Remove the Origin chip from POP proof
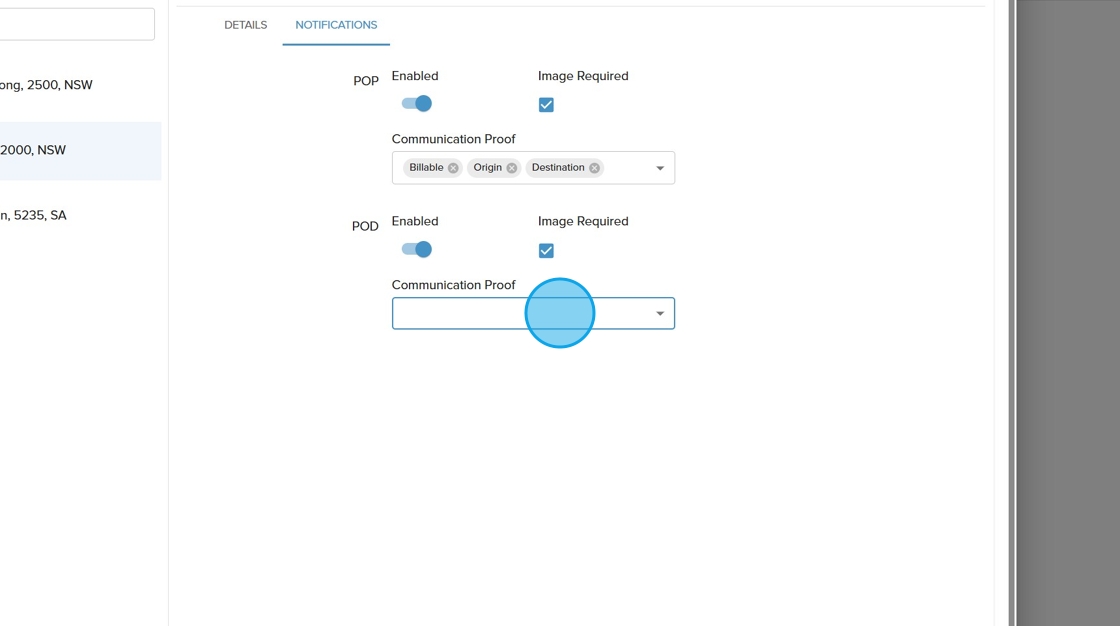The width and height of the screenshot is (1120, 626). coord(512,168)
